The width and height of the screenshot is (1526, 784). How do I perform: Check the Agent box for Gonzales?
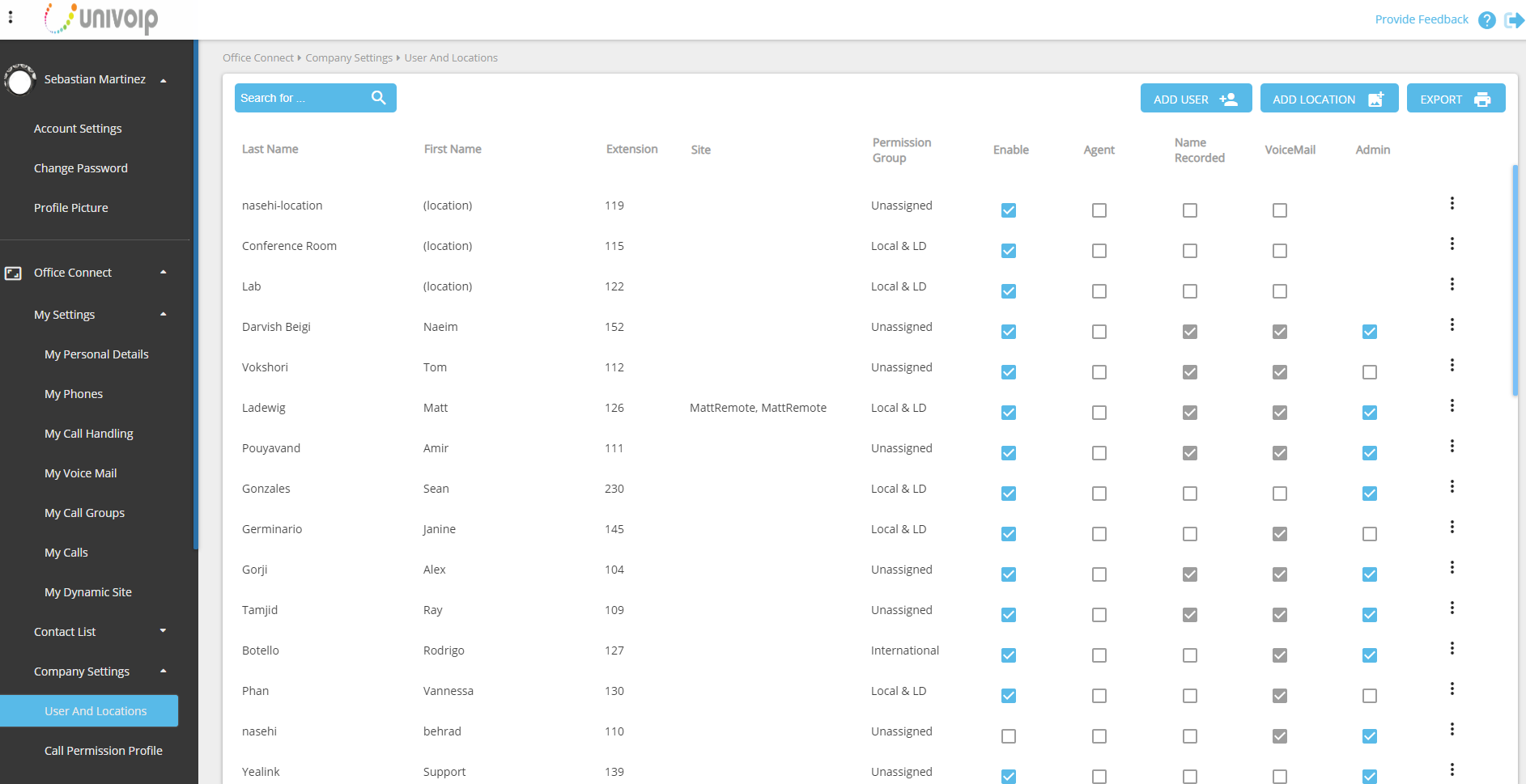click(x=1099, y=494)
